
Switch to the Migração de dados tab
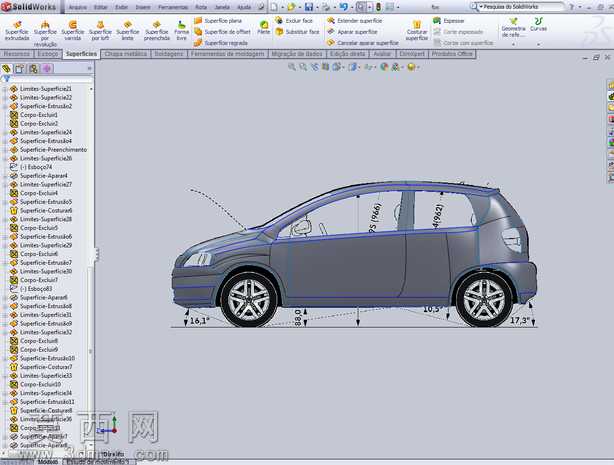pyautogui.click(x=296, y=54)
